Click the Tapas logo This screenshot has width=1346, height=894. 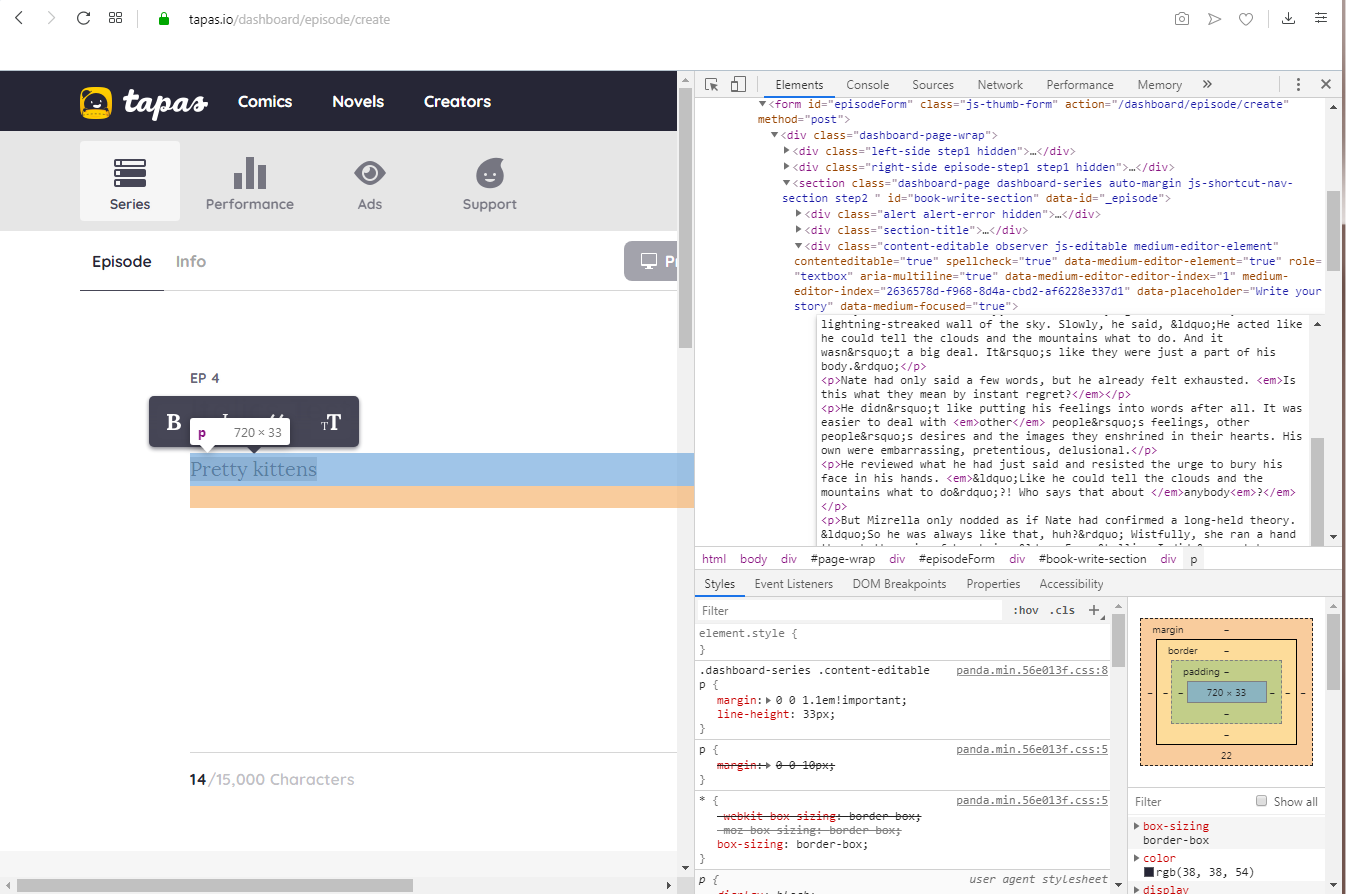click(x=144, y=102)
